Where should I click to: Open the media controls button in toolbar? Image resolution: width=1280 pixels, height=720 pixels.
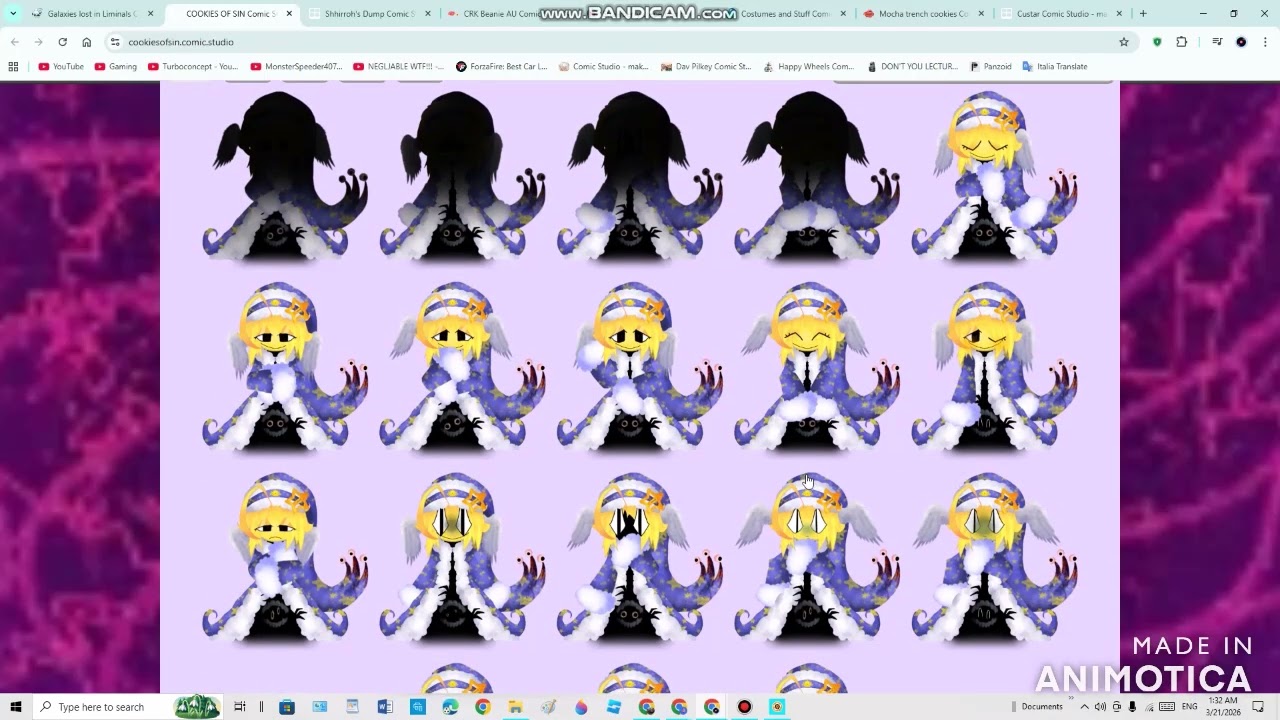pos(1217,42)
